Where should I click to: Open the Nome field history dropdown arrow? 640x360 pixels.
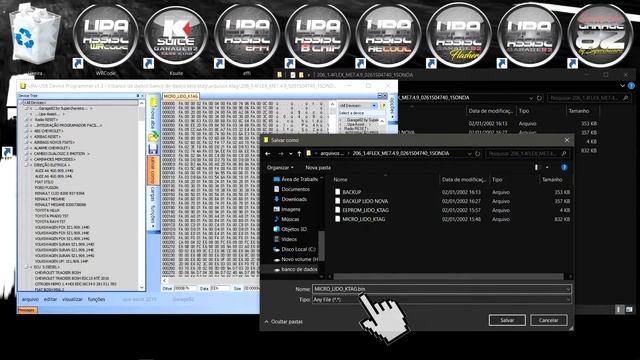(567, 289)
